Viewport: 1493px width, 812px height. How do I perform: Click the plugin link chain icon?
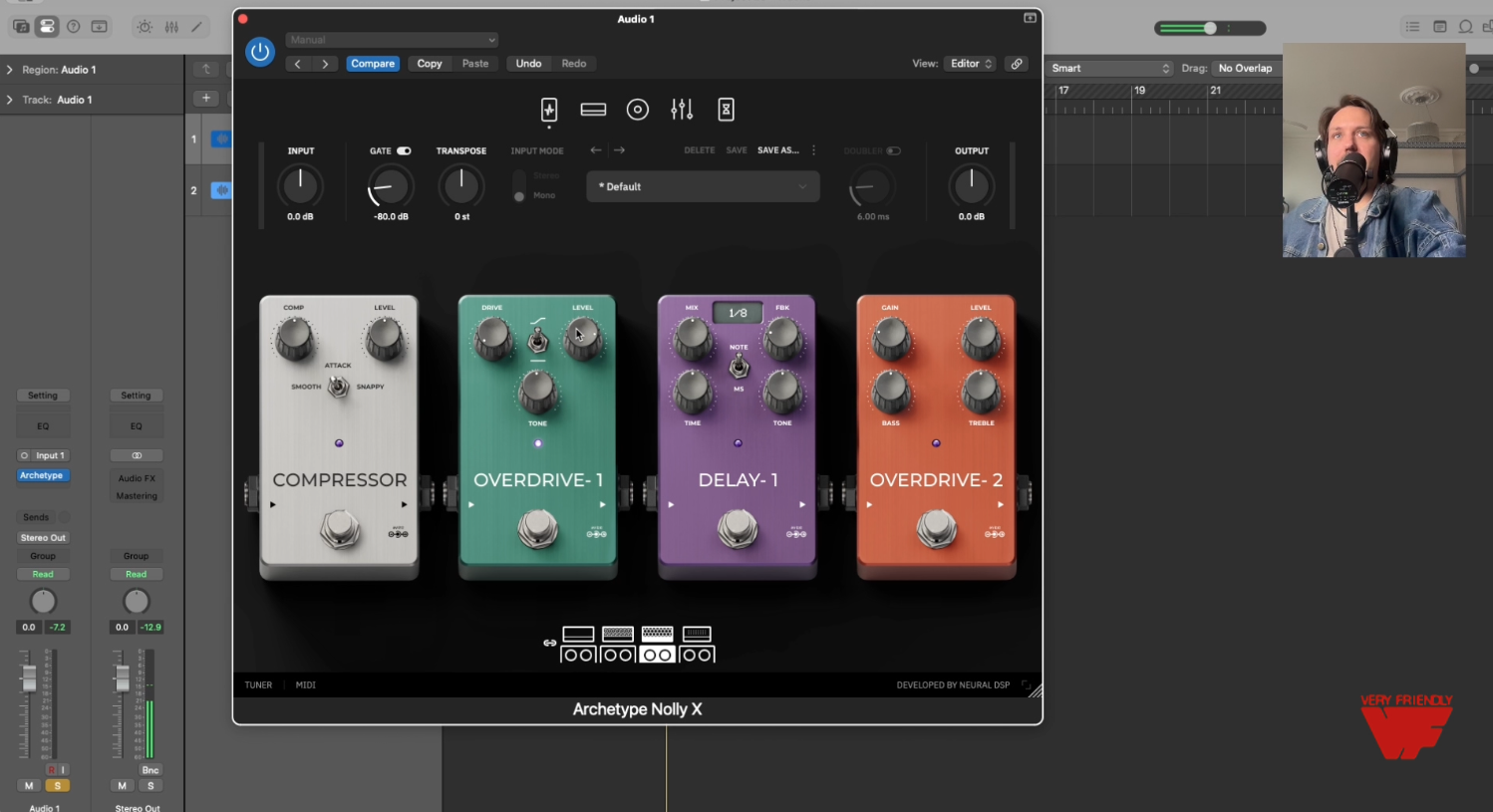pos(1017,64)
